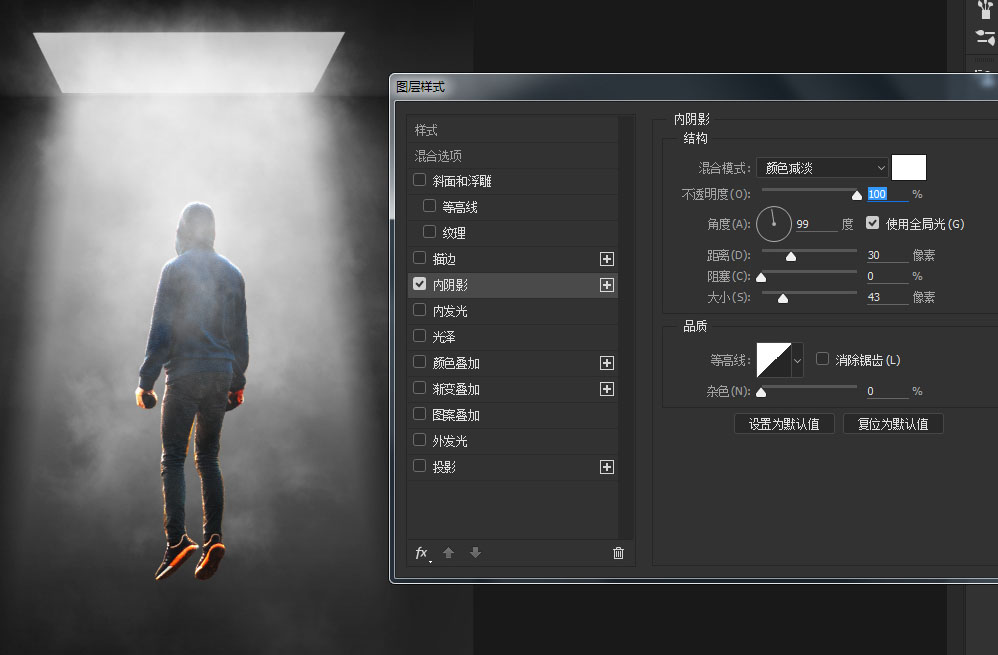Screen dimensions: 998x655
Task: Enable 斜面和浮雕 checkbox
Action: pos(419,180)
